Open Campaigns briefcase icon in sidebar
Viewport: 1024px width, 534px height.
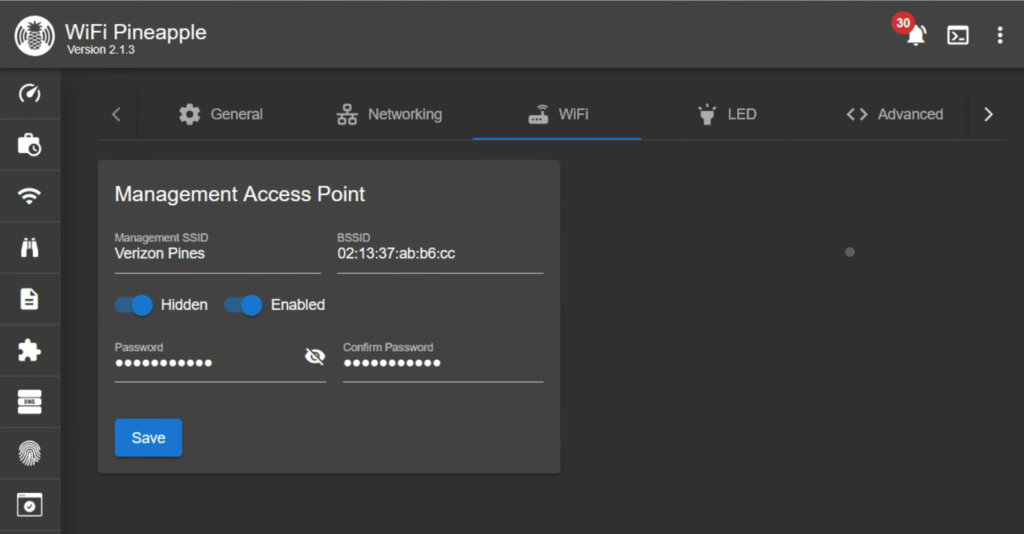(x=29, y=145)
